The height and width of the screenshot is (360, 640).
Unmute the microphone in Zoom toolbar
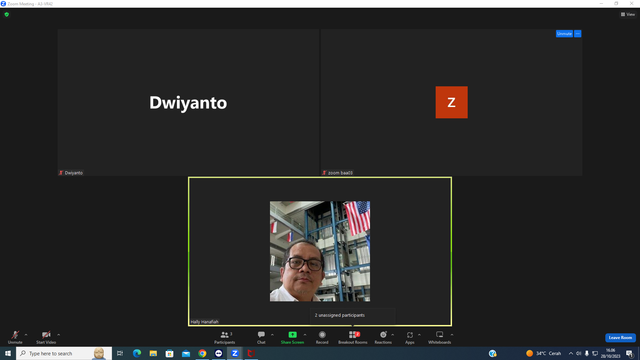click(15, 337)
